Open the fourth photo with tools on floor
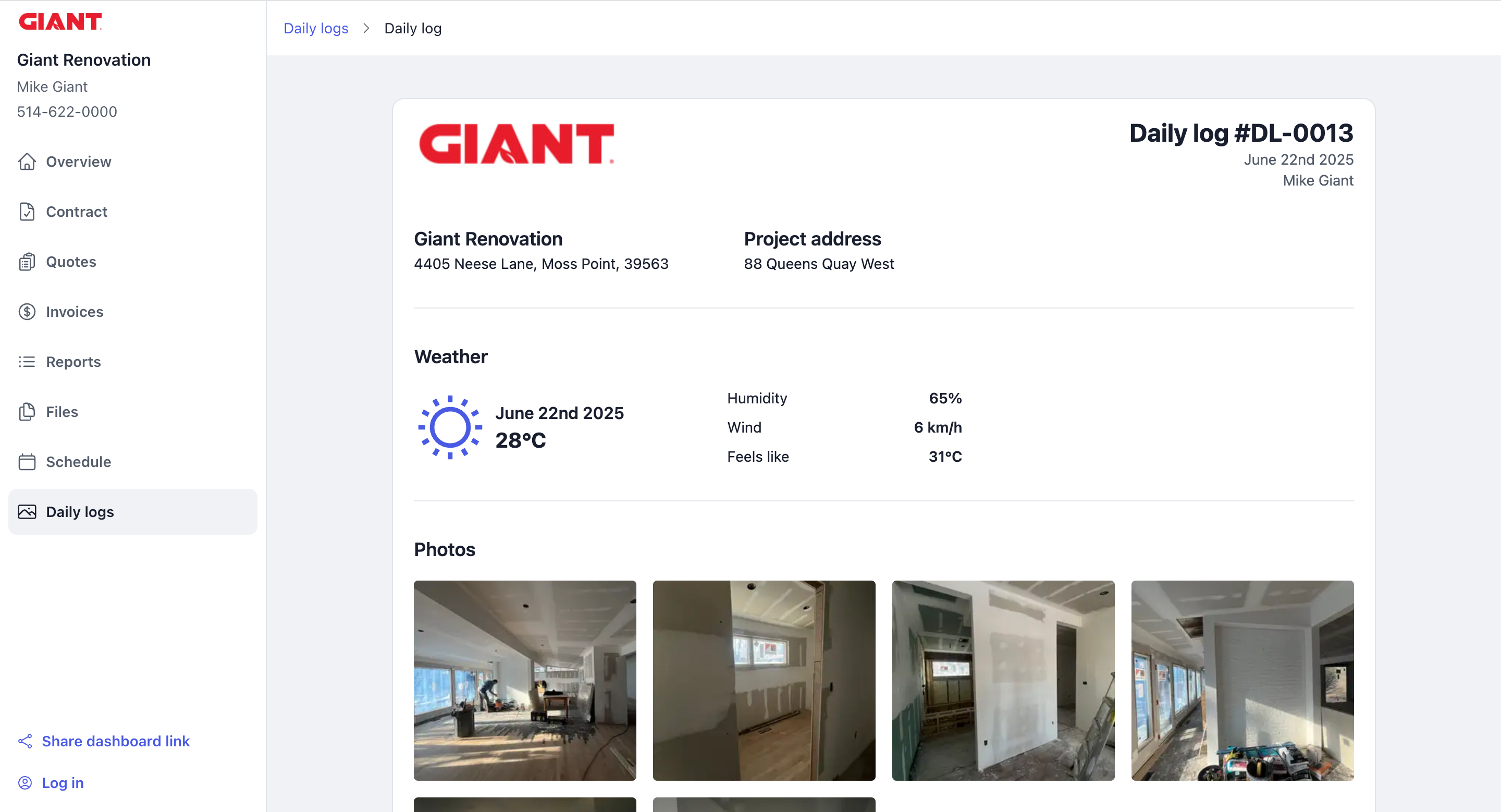This screenshot has width=1501, height=812. [1242, 680]
